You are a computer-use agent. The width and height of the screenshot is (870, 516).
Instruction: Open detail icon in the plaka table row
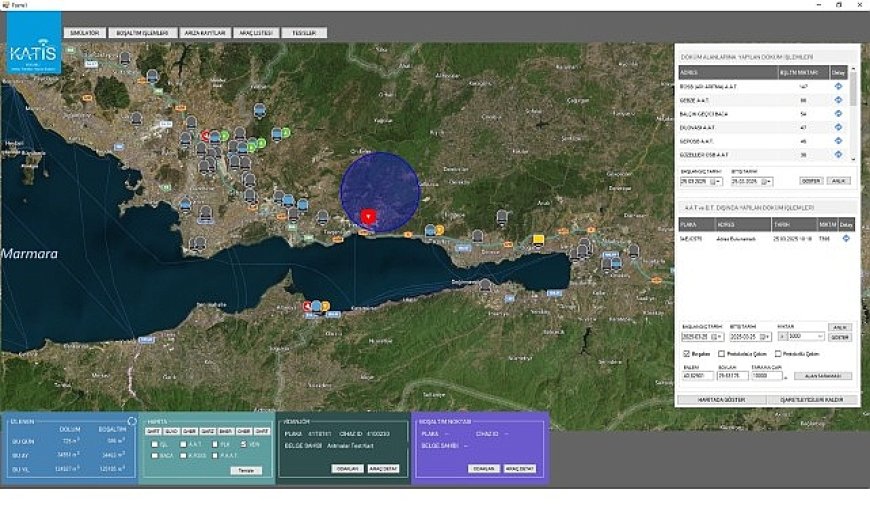846,238
